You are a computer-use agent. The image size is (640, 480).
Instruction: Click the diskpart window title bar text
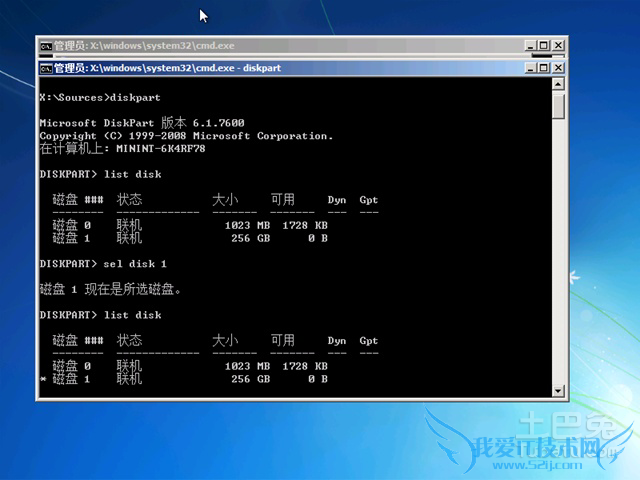click(167, 68)
